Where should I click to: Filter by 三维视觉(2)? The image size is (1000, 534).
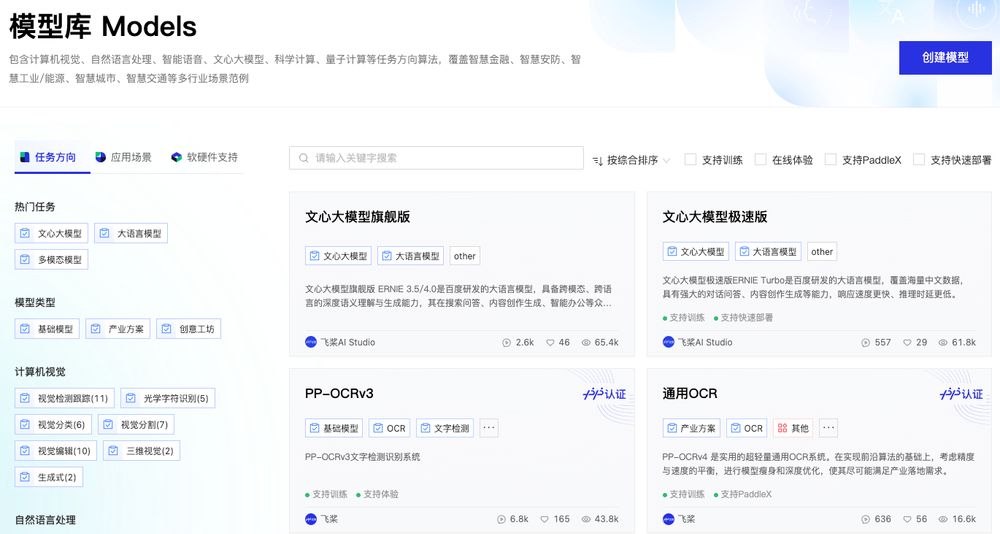point(142,450)
